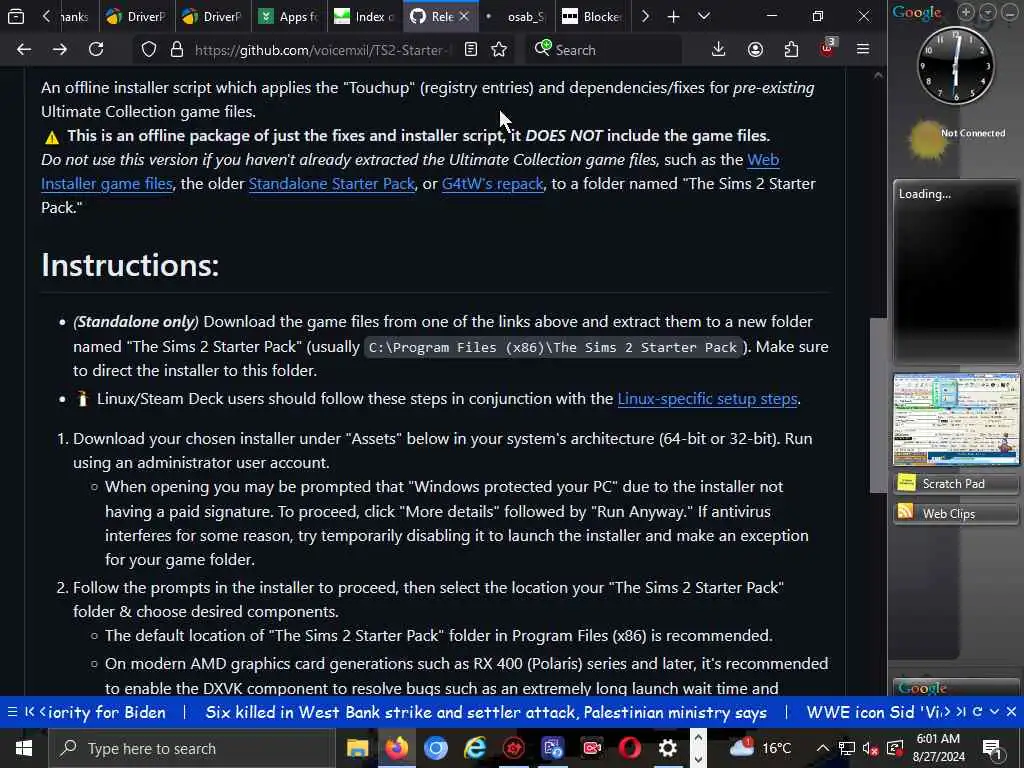
Task: Open the news ticker hamburger menu
Action: pos(12,712)
